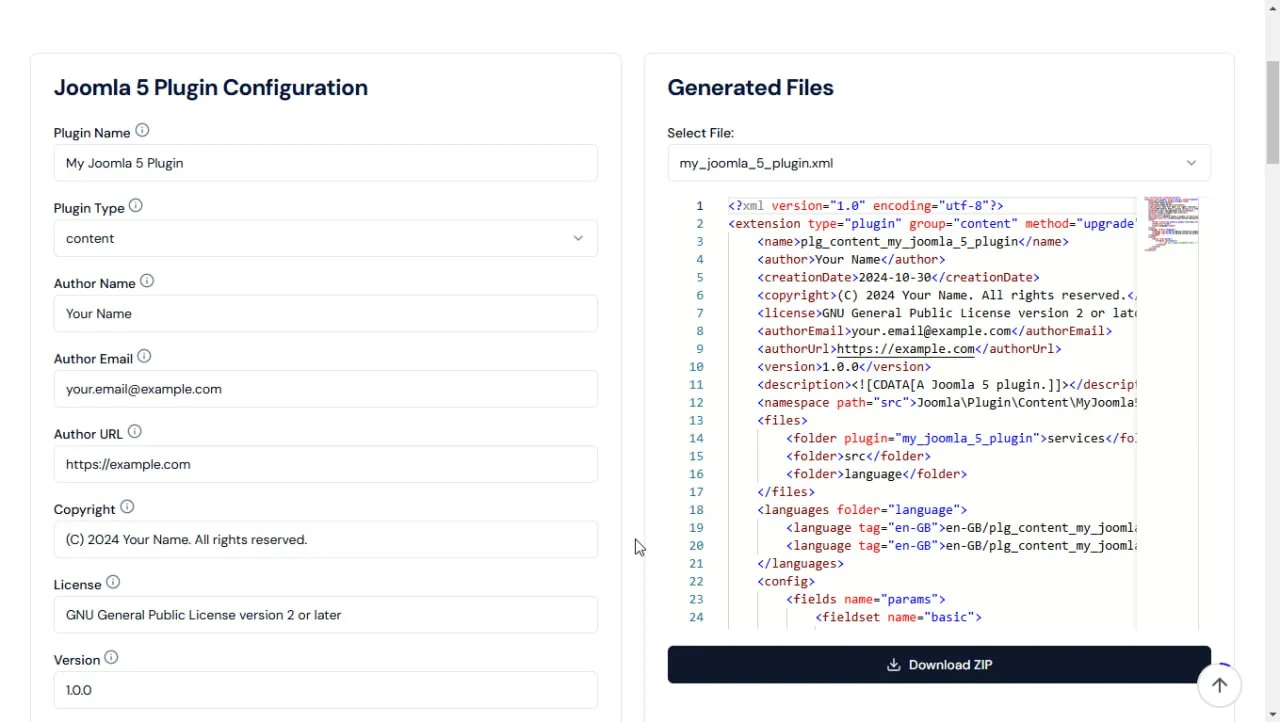
Task: Click the Author Name text field
Action: pyautogui.click(x=325, y=314)
